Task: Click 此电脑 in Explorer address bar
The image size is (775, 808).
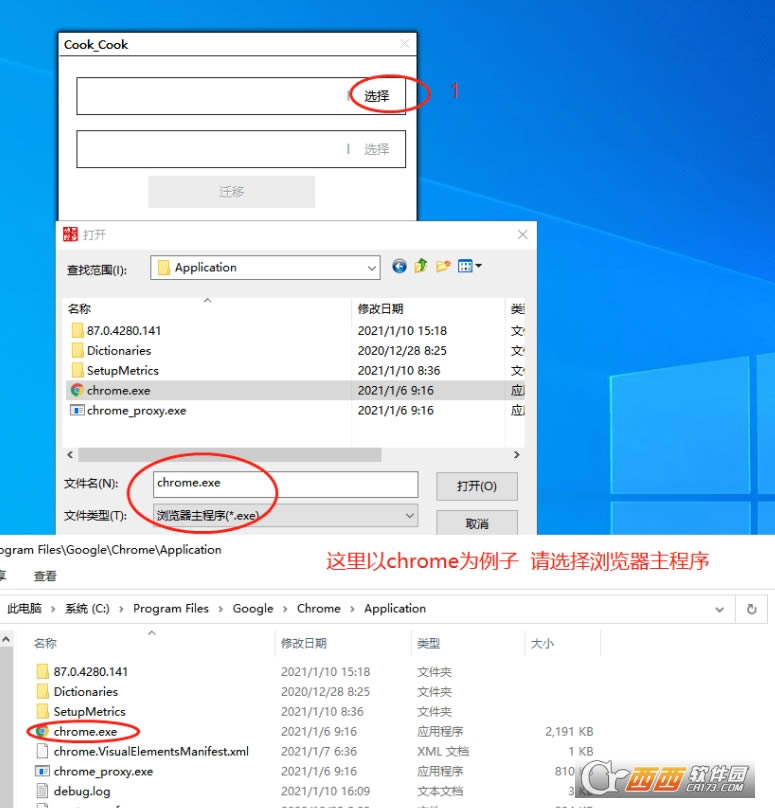Action: point(24,609)
